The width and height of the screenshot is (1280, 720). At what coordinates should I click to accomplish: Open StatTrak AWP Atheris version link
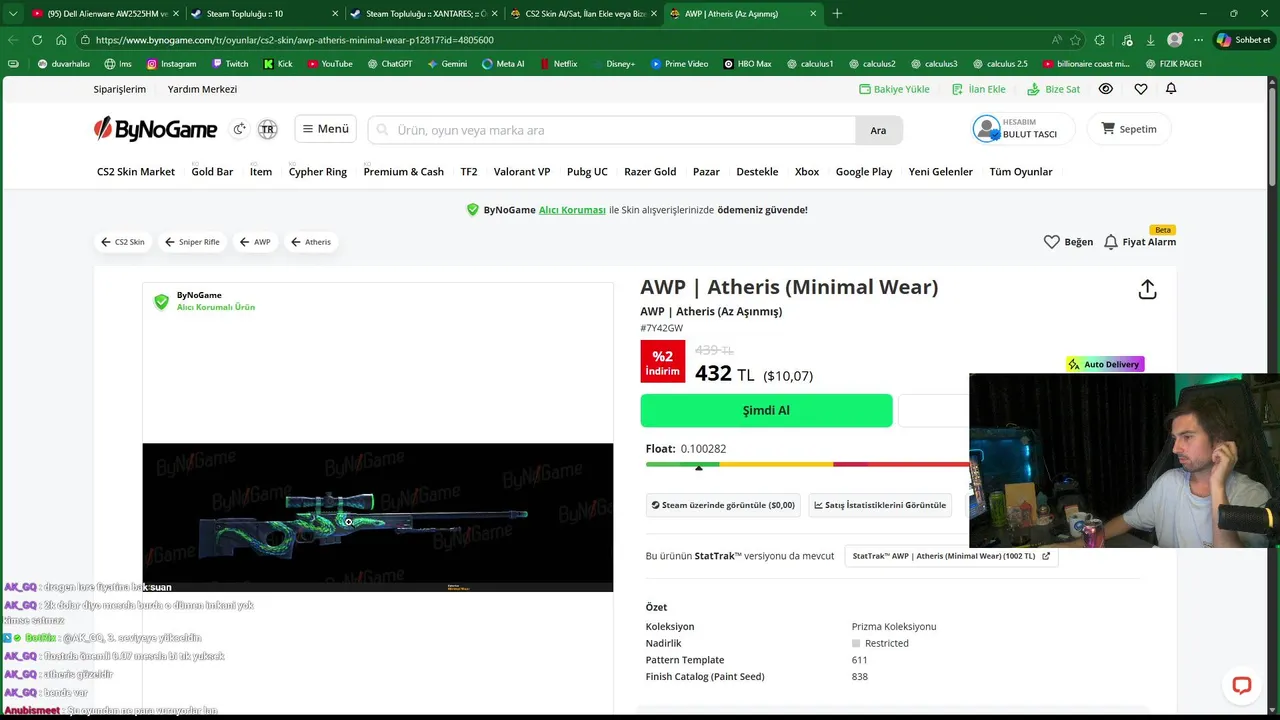(951, 556)
